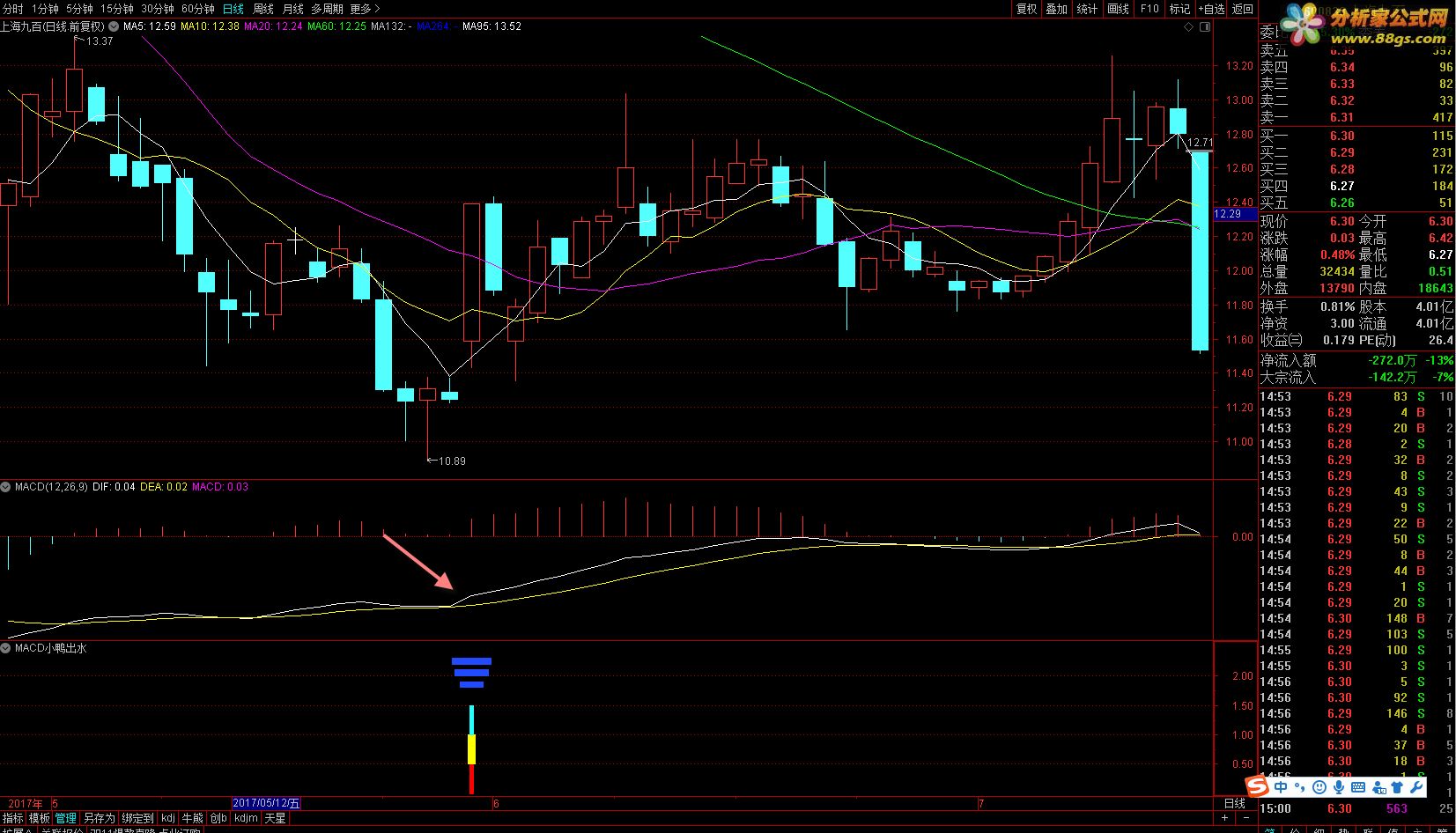Open the 多周期 multi-period view
This screenshot has height=833, width=1456.
click(x=327, y=9)
